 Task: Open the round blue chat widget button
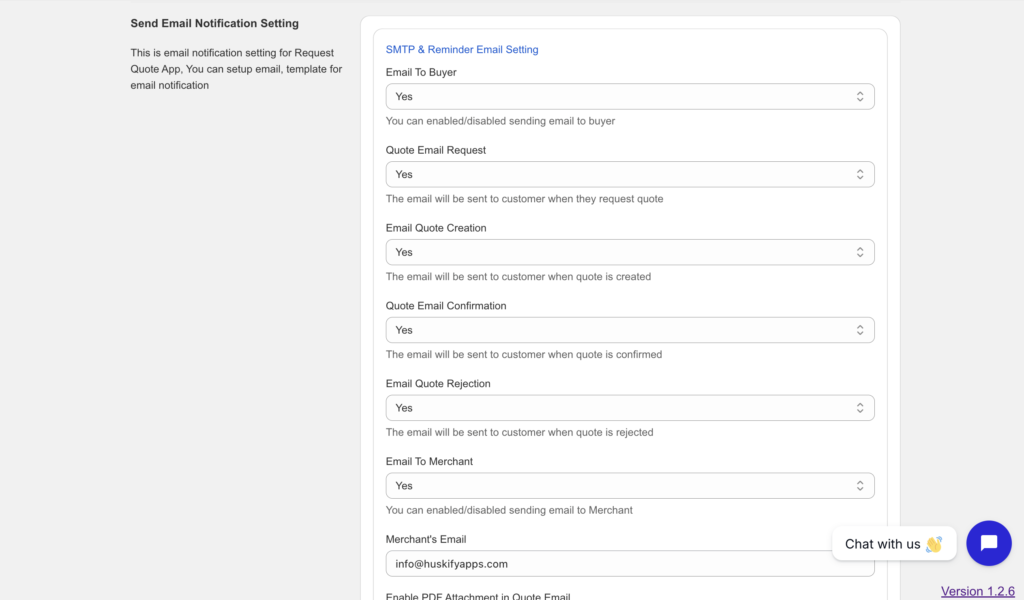pos(988,543)
